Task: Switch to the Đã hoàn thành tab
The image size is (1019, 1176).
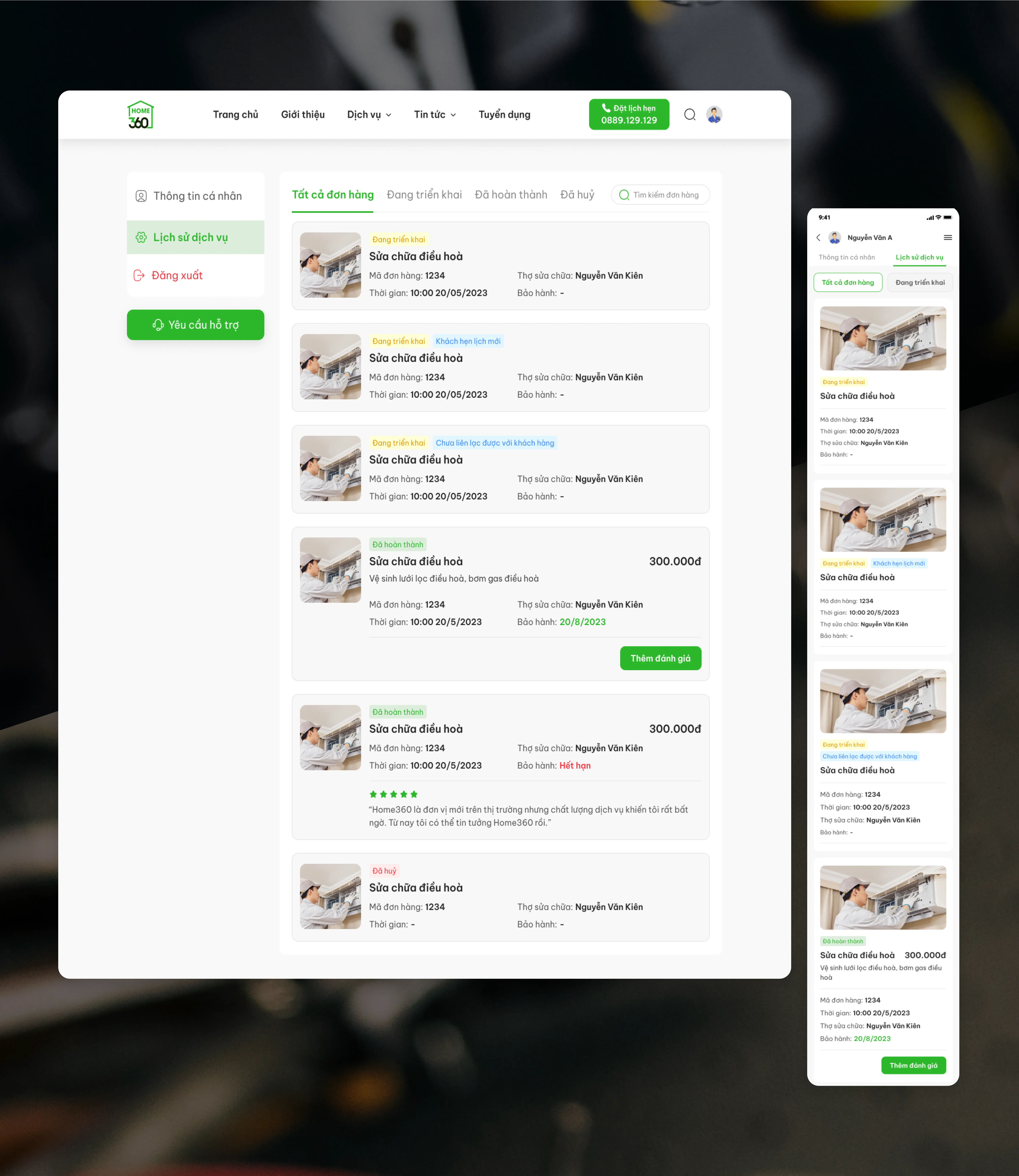Action: [x=511, y=195]
